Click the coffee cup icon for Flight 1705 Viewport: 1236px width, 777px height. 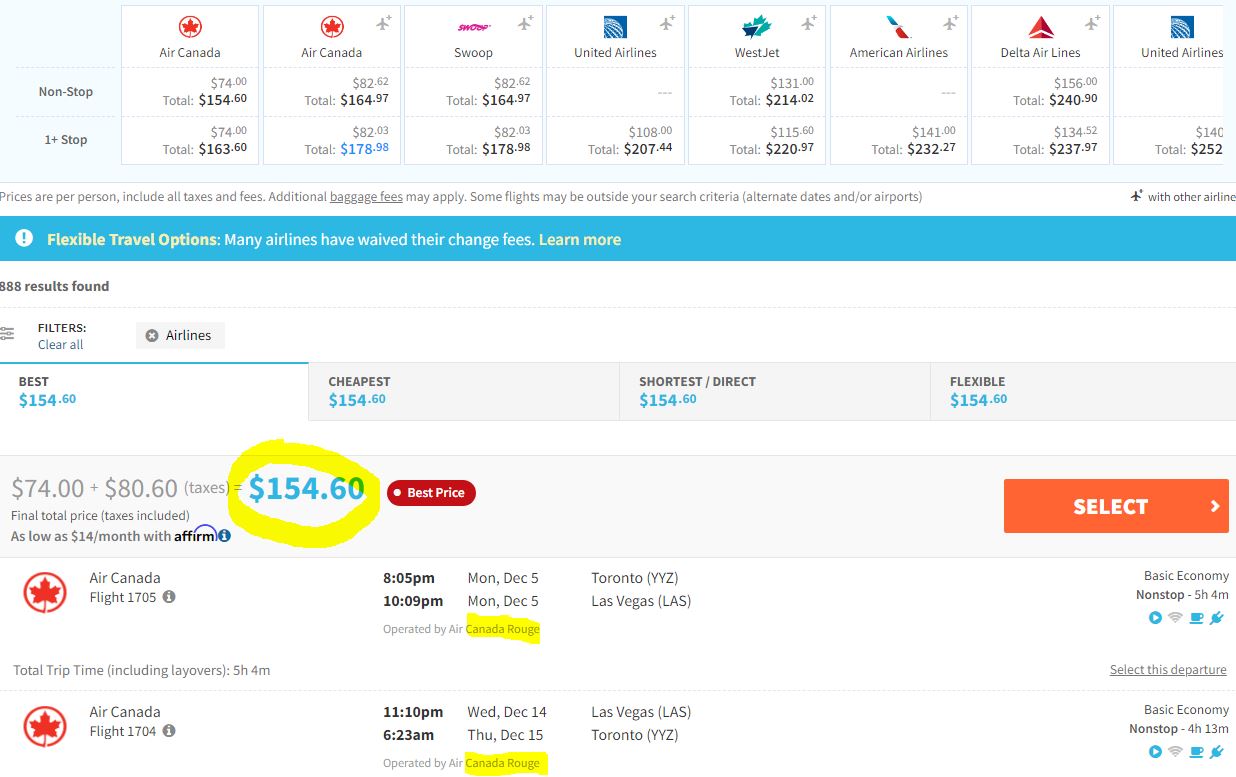1196,618
